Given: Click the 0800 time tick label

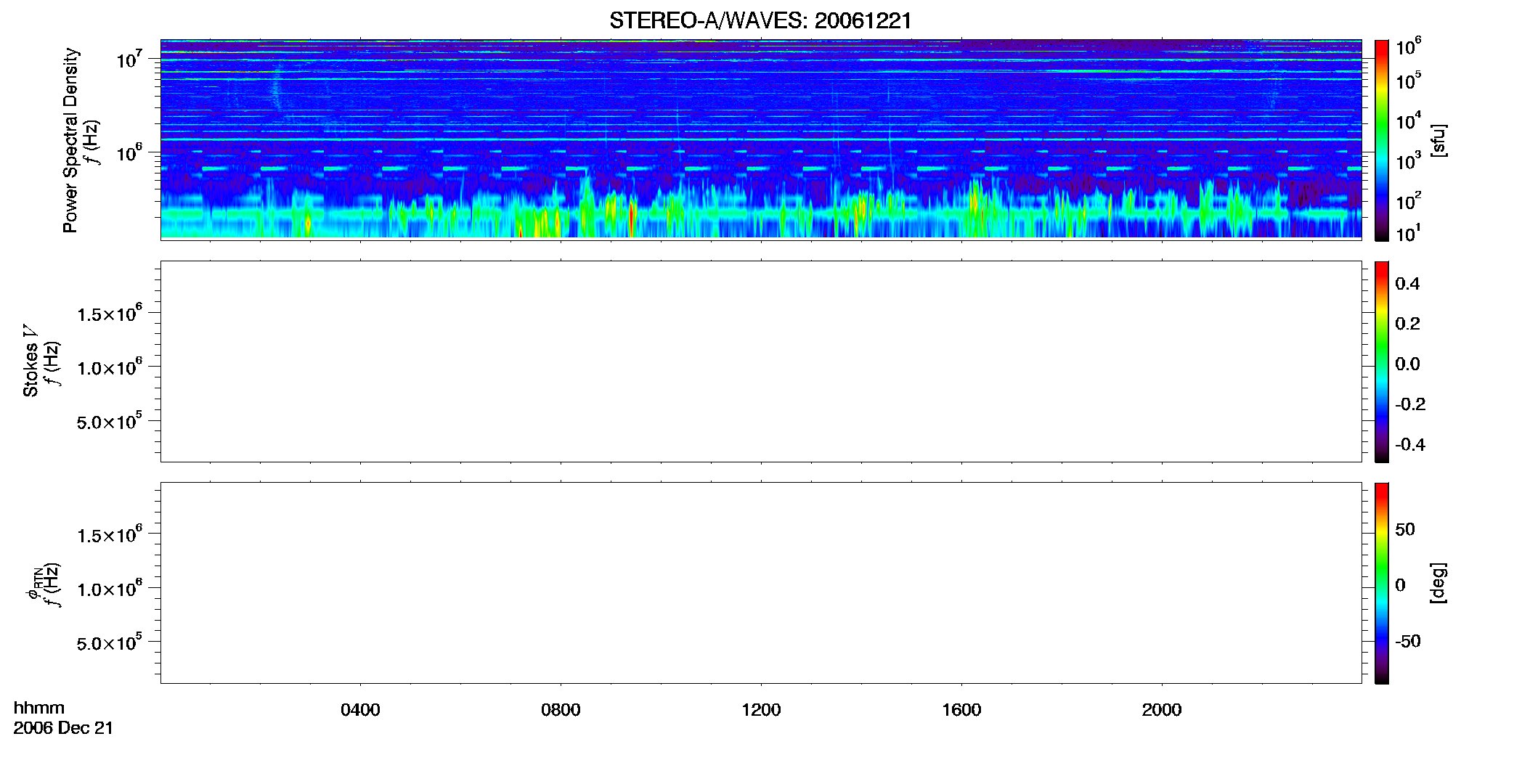Looking at the screenshot, I should click(561, 709).
